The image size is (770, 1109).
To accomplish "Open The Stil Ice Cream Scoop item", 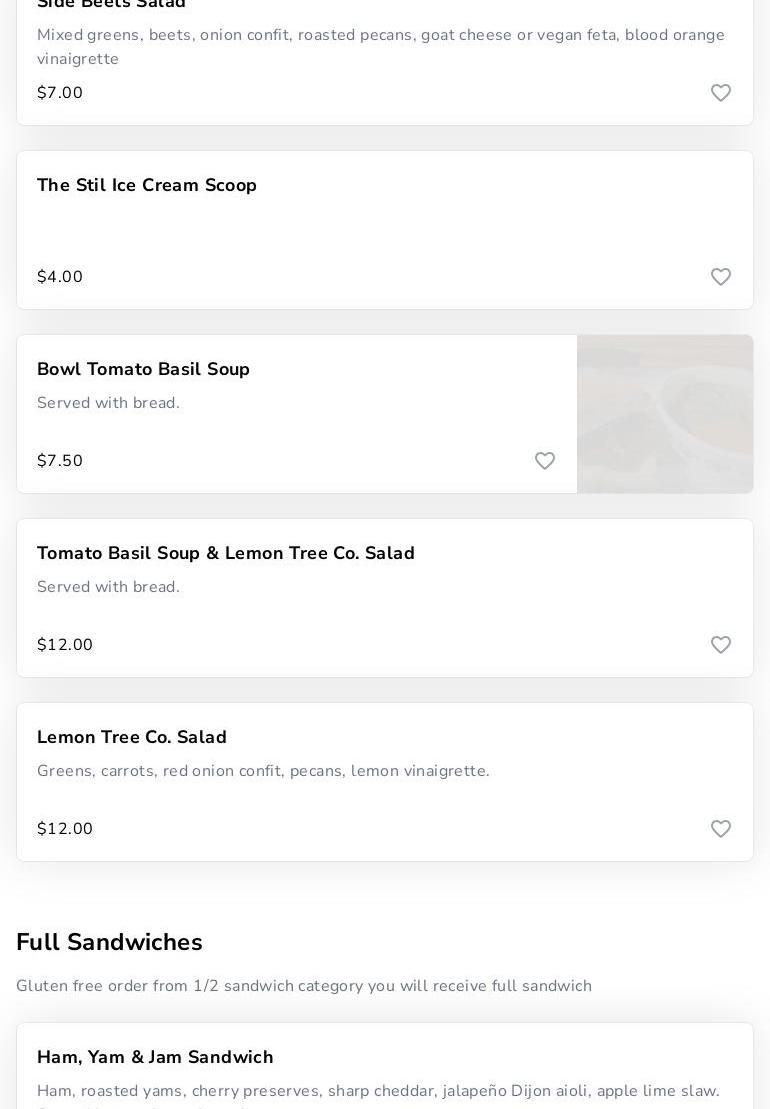I will [x=147, y=186].
